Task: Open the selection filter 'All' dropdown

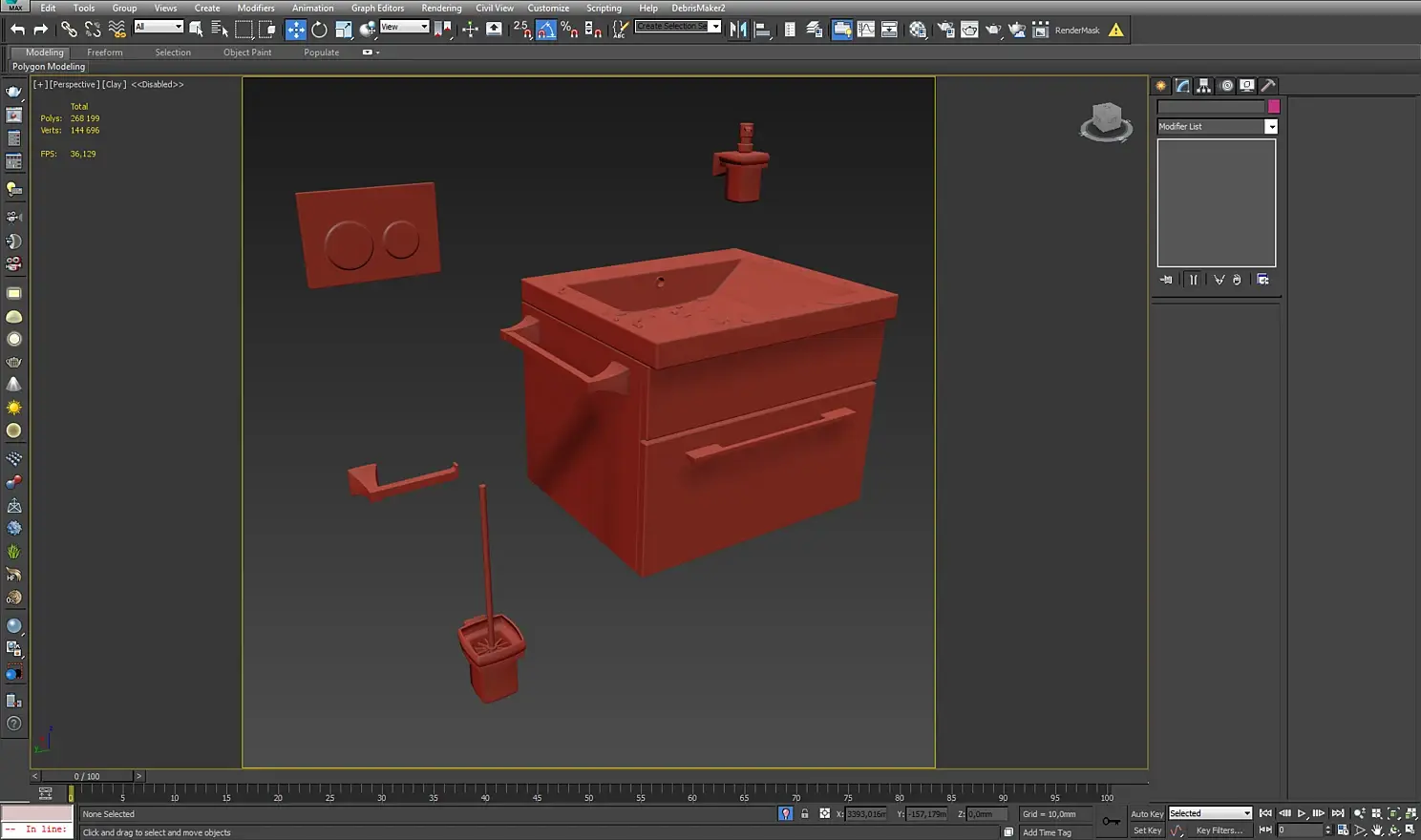Action: pos(159,27)
